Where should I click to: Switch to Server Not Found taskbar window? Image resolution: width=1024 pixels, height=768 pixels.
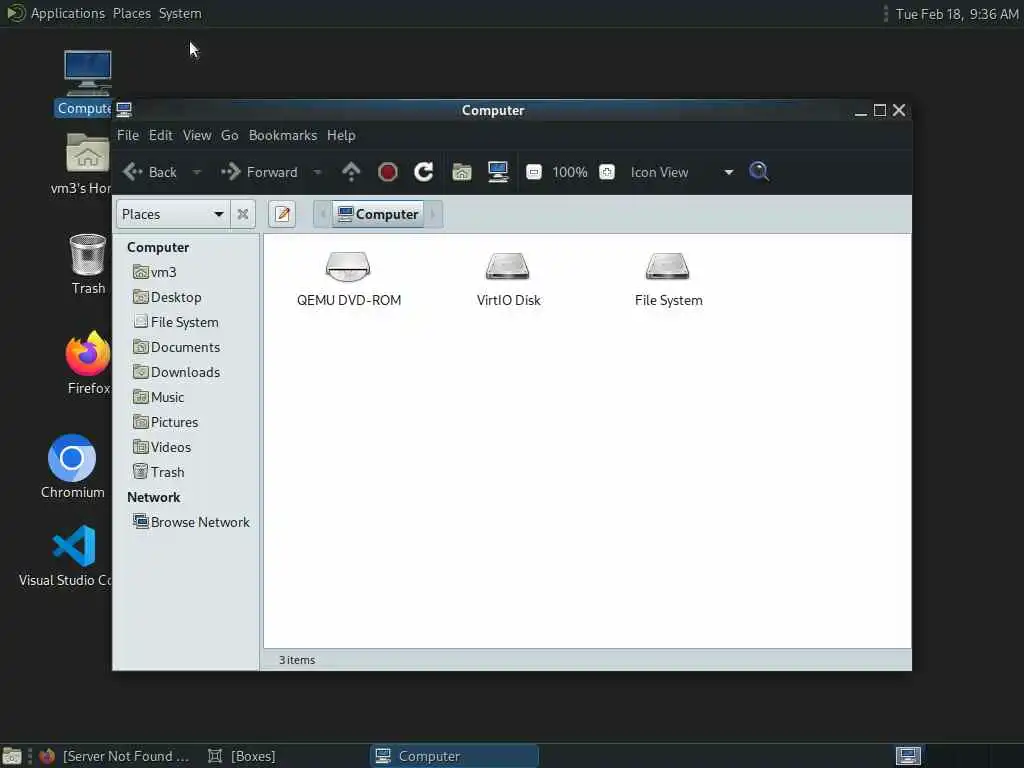tap(114, 756)
